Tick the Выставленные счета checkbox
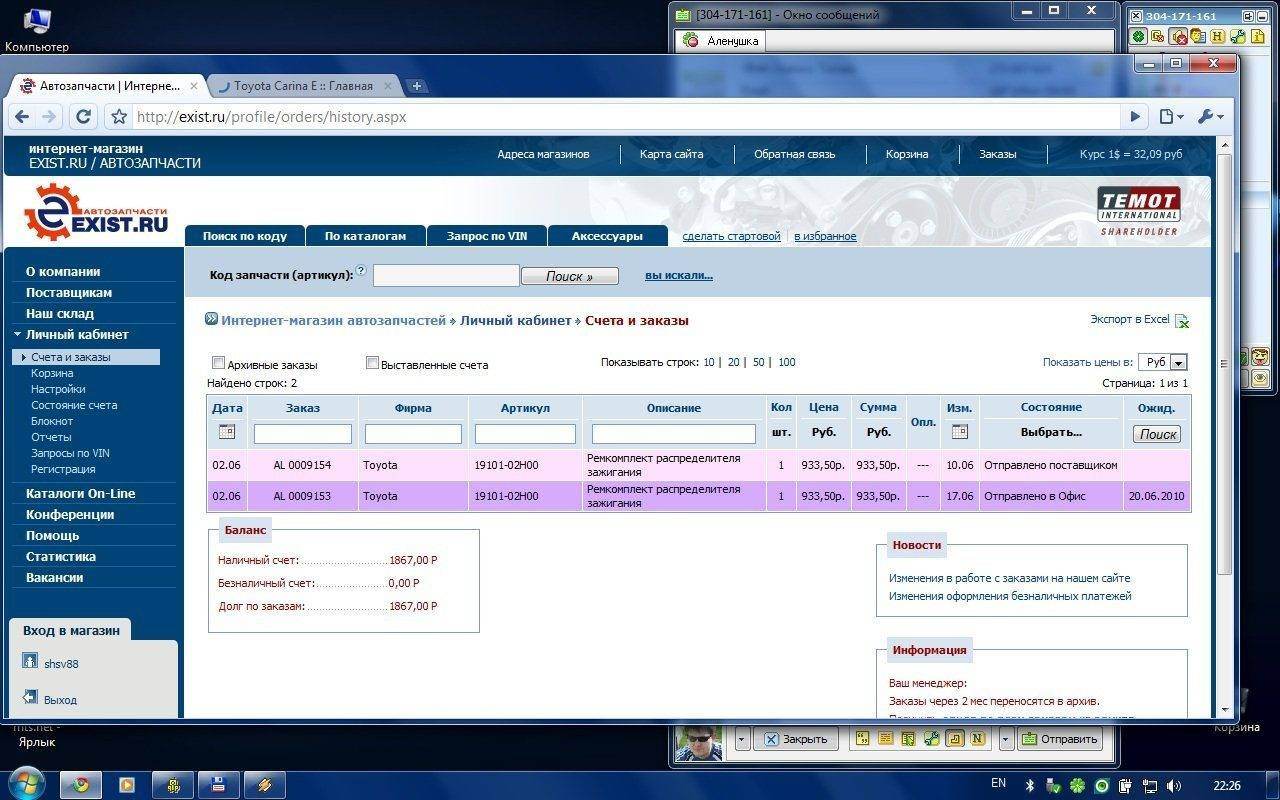 pos(372,363)
